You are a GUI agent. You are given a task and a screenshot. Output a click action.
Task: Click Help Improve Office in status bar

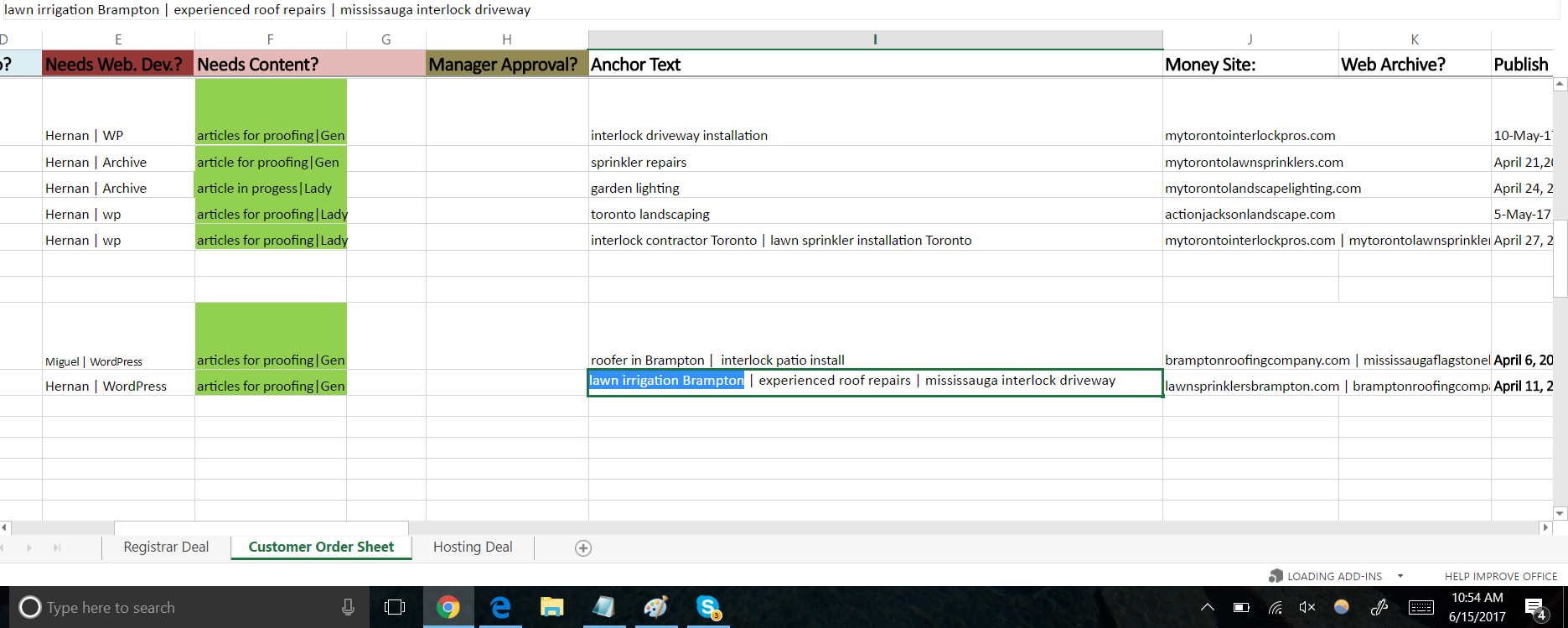[1500, 576]
